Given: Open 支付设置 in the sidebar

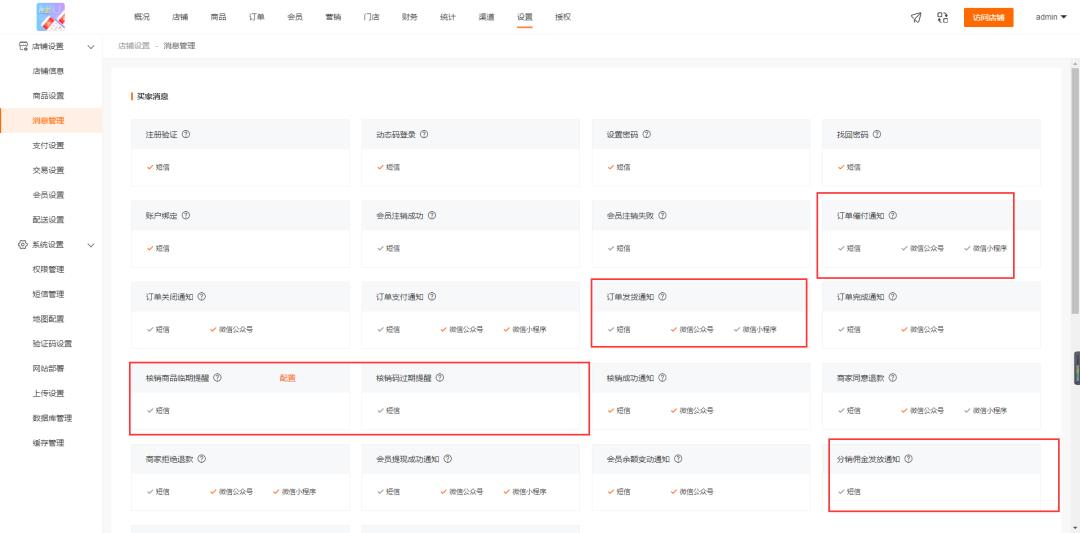Looking at the screenshot, I should pos(48,145).
